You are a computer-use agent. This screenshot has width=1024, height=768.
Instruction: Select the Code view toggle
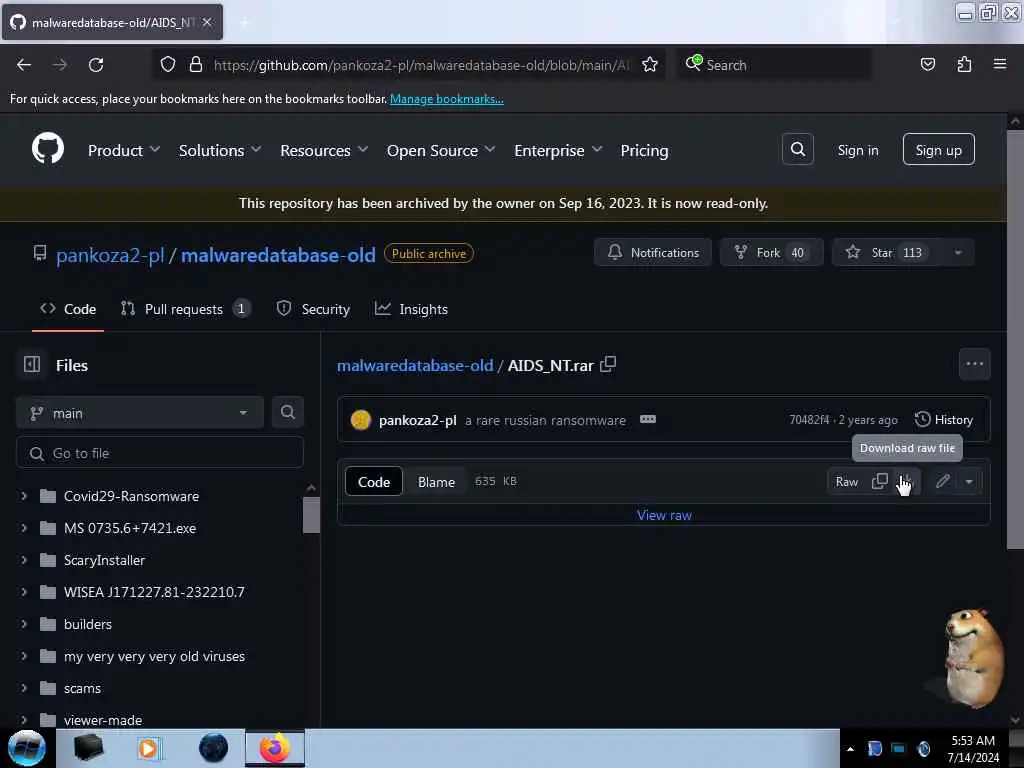(x=374, y=482)
